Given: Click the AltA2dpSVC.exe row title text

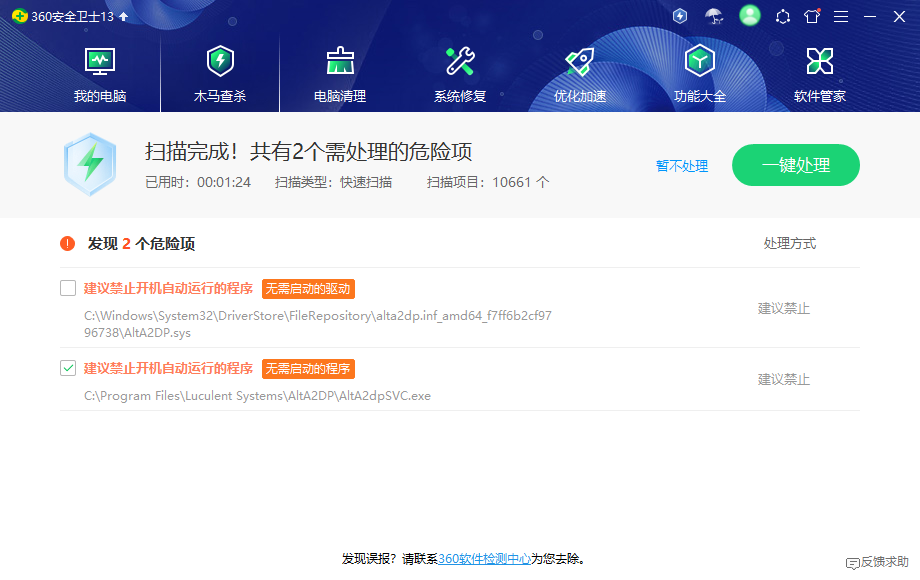Looking at the screenshot, I should pos(168,368).
